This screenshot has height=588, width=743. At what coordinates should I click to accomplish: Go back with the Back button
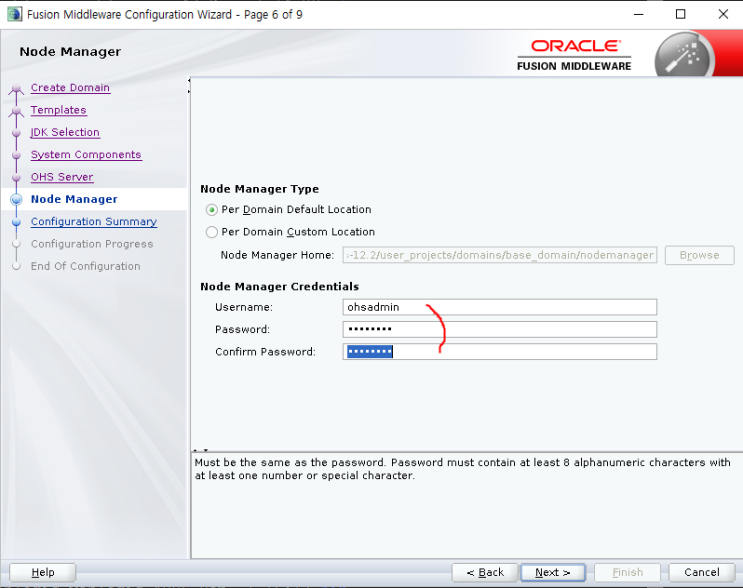click(x=485, y=572)
